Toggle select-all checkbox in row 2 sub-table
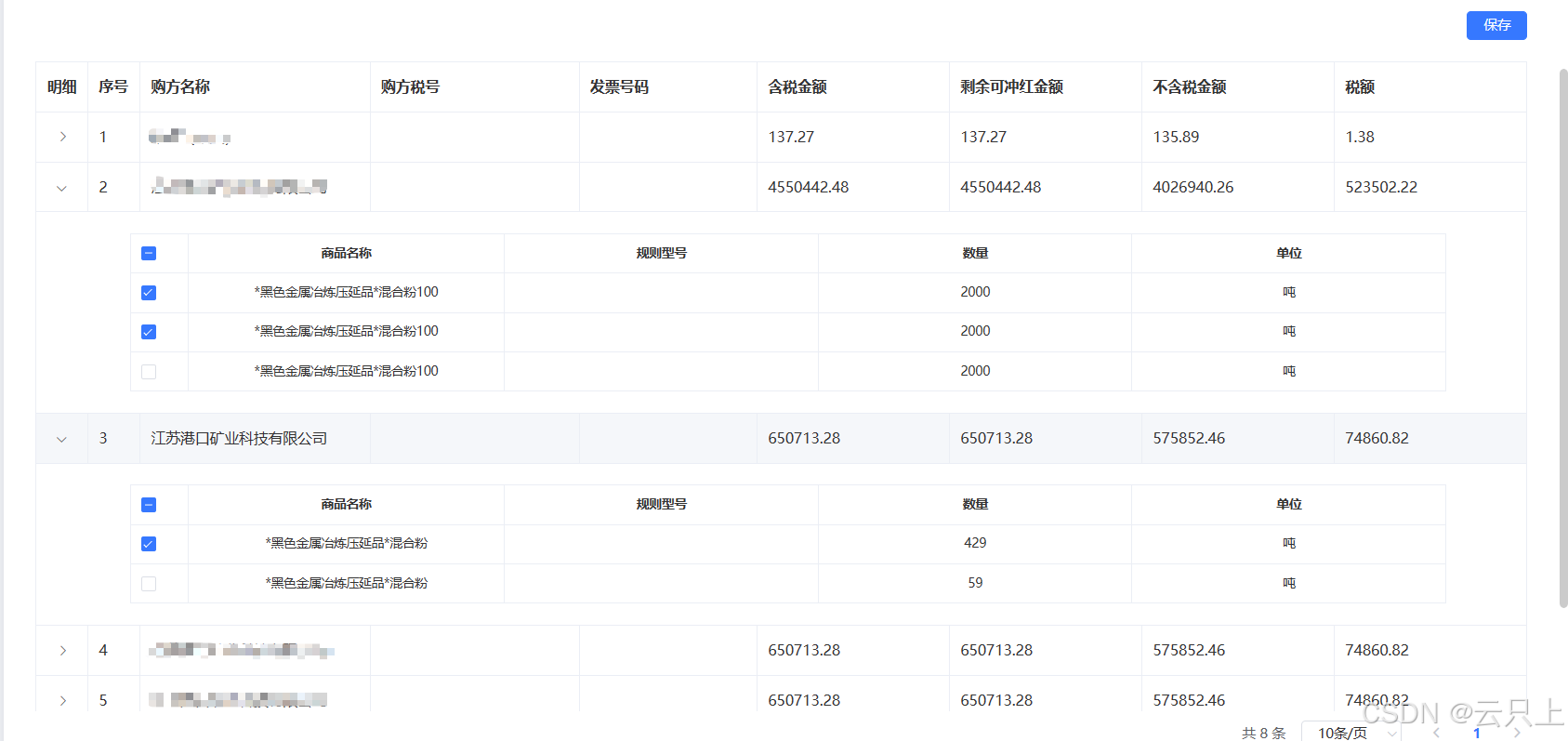The image size is (1568, 741). click(149, 253)
